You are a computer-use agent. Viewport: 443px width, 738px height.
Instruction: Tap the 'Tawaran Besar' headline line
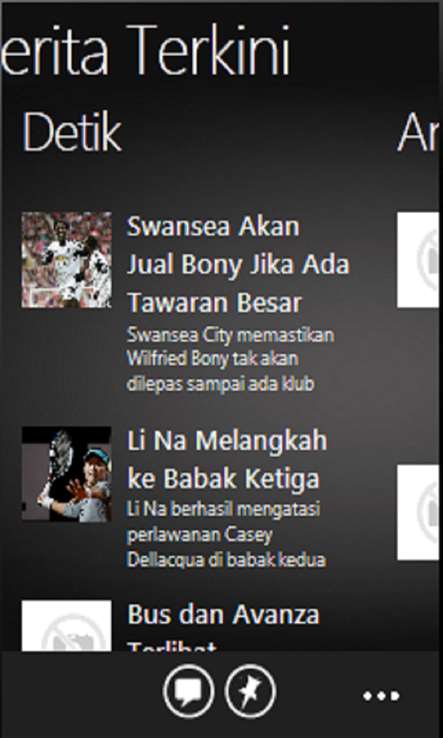[214, 303]
